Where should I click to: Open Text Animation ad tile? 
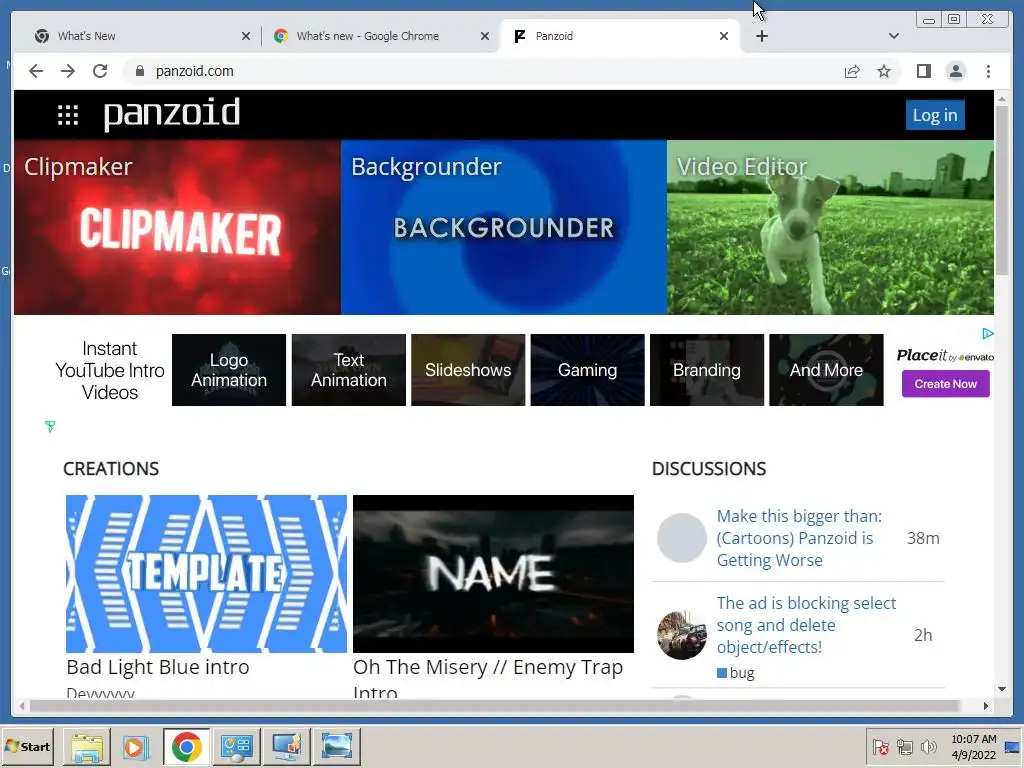(349, 370)
